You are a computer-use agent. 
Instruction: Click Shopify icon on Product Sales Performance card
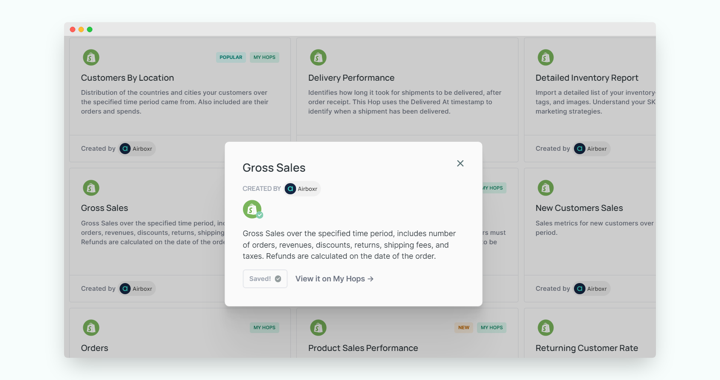point(318,328)
